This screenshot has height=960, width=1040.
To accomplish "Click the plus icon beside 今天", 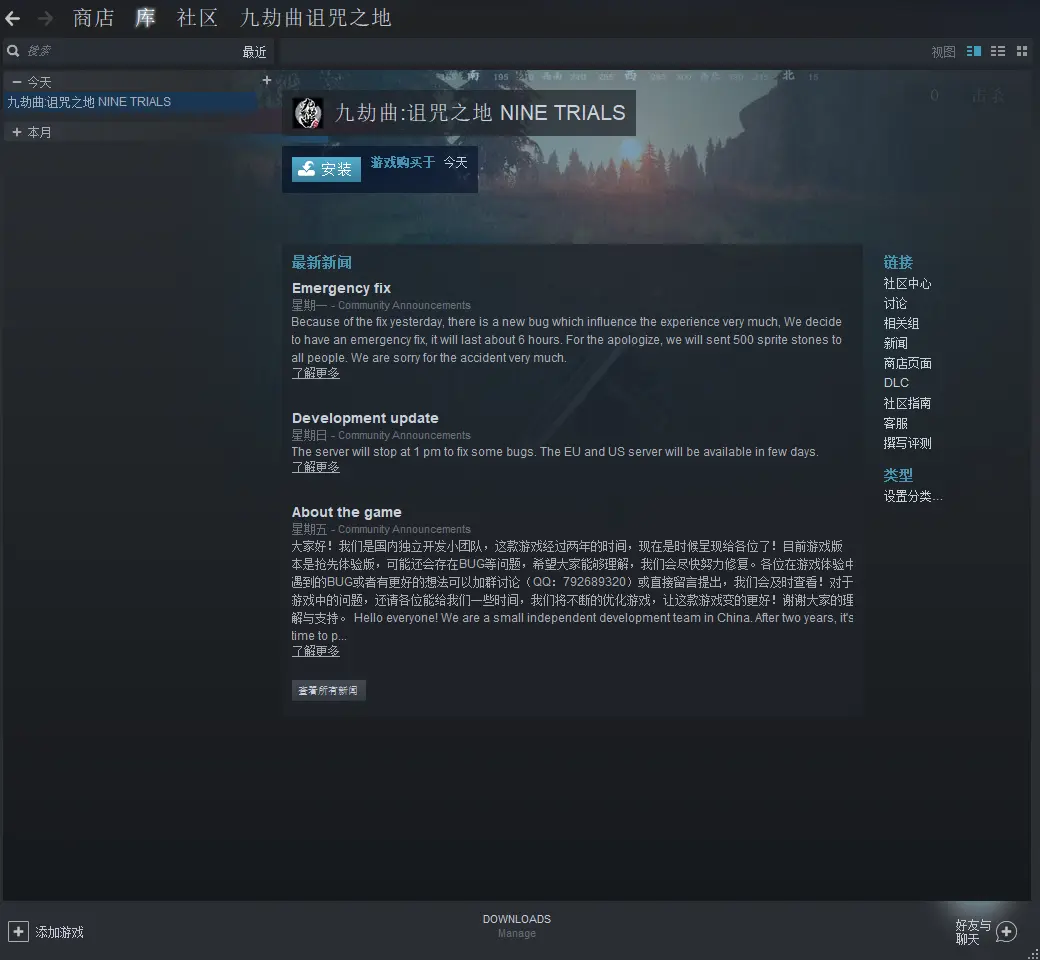I will pos(267,80).
